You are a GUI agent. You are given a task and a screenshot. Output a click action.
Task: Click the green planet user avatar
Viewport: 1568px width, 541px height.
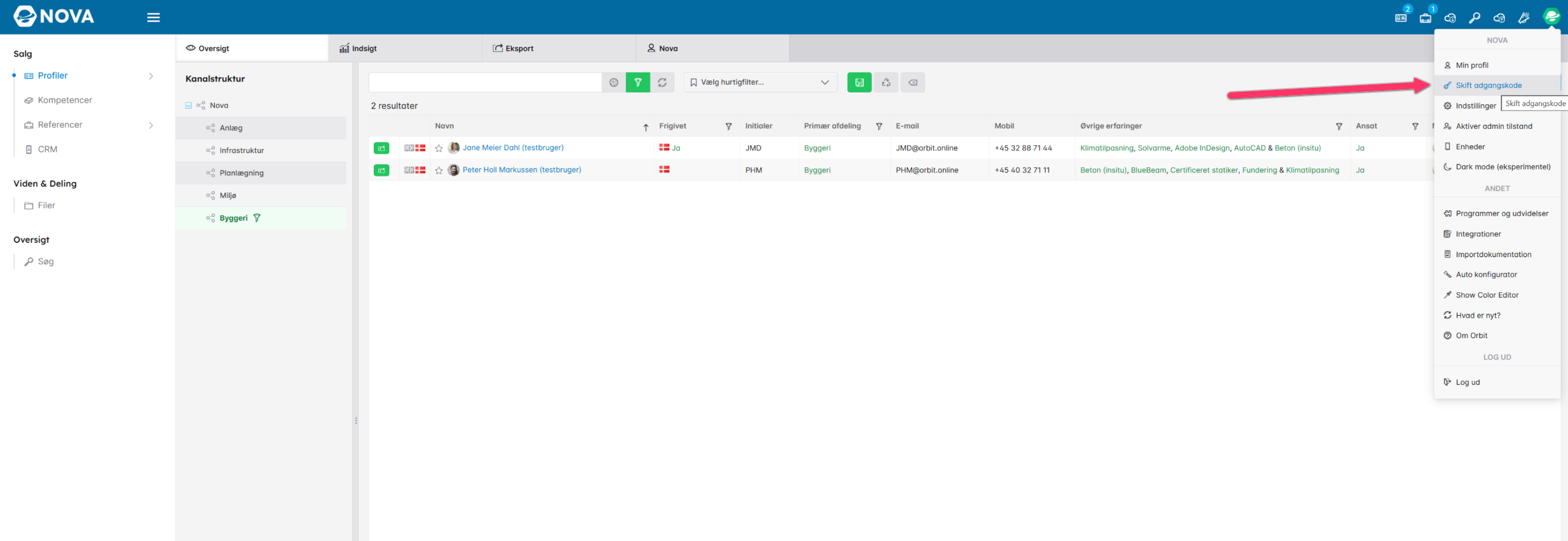click(x=1552, y=16)
